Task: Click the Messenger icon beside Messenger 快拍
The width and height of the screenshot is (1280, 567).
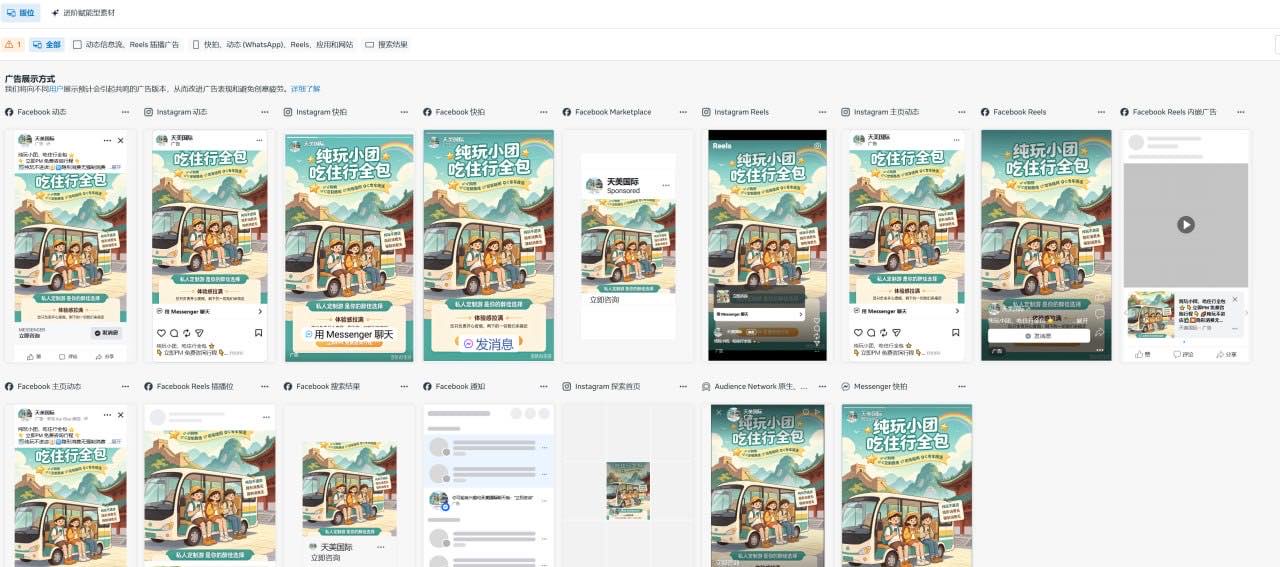Action: click(x=846, y=386)
